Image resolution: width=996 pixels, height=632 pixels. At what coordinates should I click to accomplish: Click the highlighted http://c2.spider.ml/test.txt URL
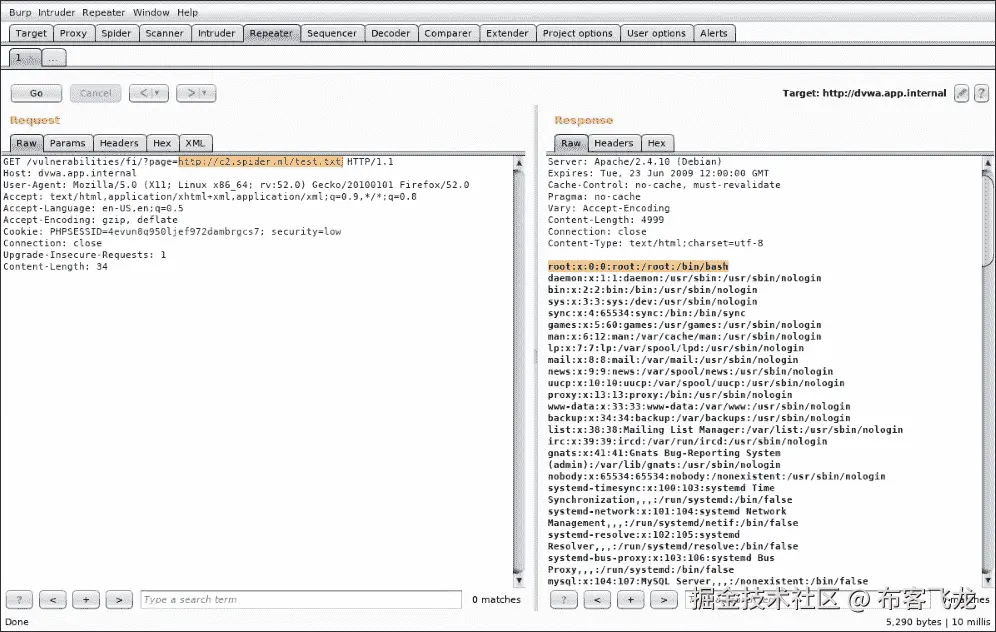[260, 161]
